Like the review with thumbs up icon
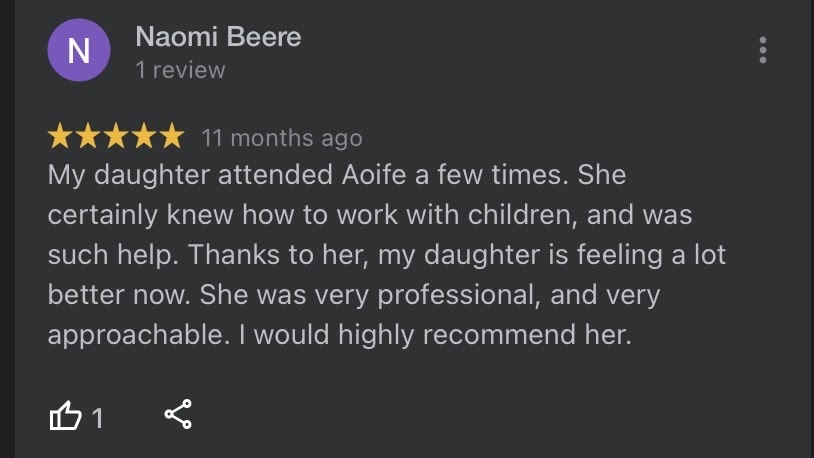Image resolution: width=814 pixels, height=458 pixels. pos(65,416)
